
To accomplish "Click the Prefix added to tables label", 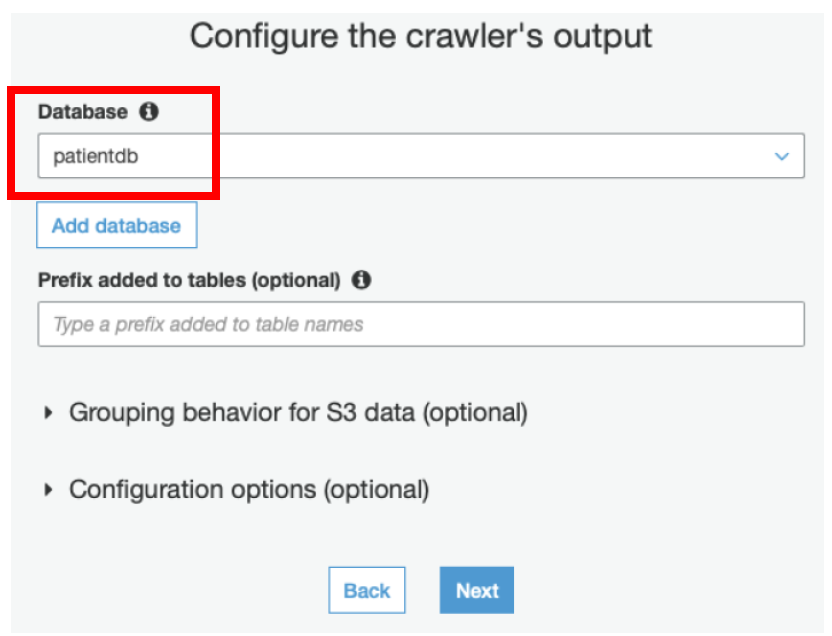I will click(189, 280).
